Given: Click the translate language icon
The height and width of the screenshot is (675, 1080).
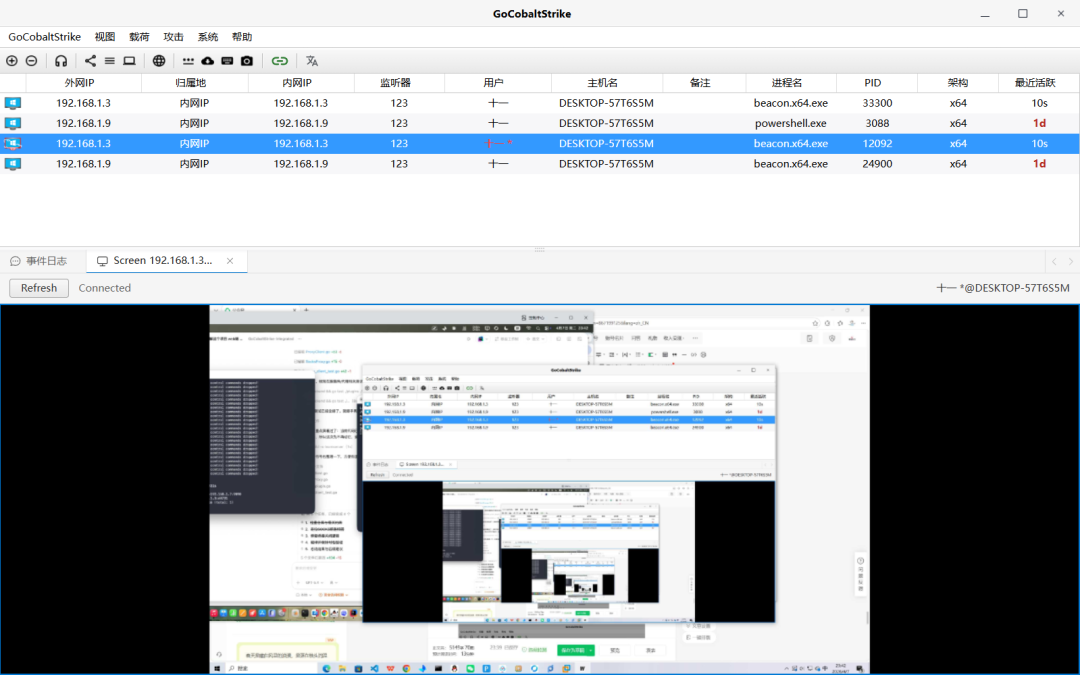Looking at the screenshot, I should coord(312,61).
